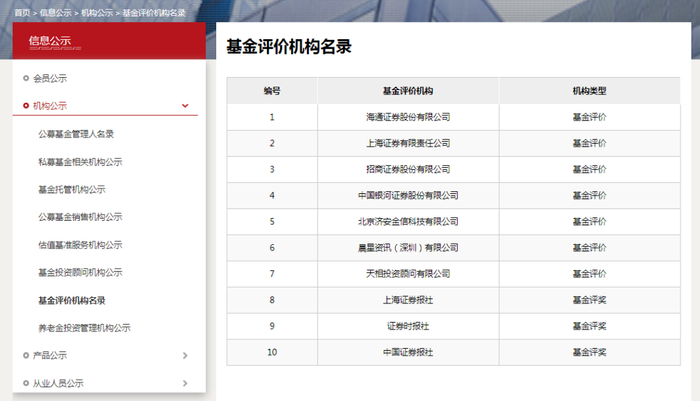Select 天相投资顾问有限公司 in the table
The image size is (700, 401).
[x=408, y=274]
